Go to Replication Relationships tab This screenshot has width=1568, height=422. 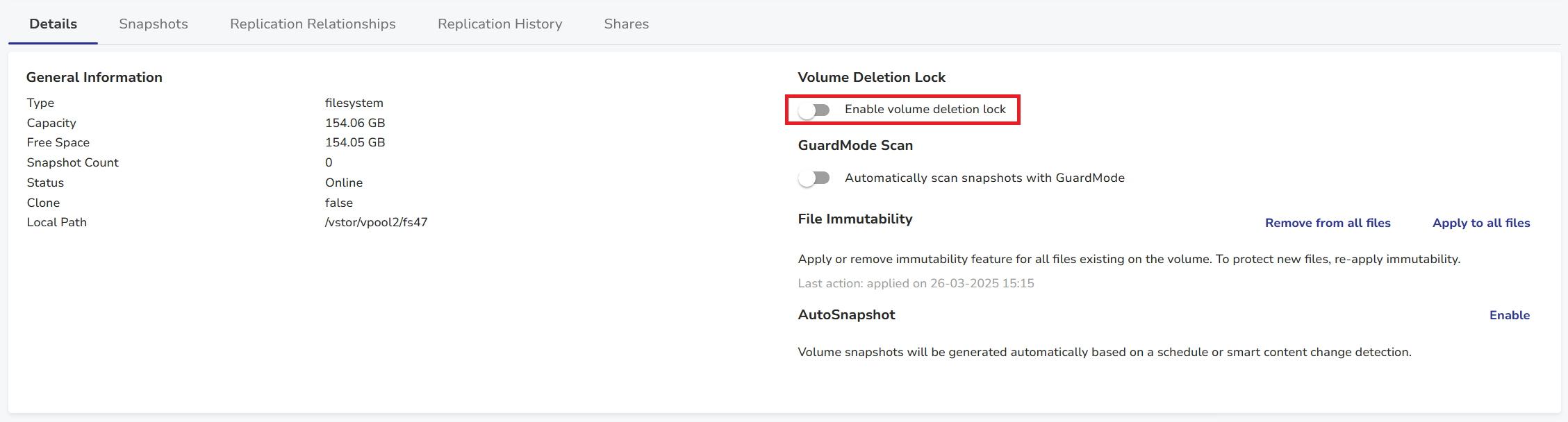click(x=313, y=24)
